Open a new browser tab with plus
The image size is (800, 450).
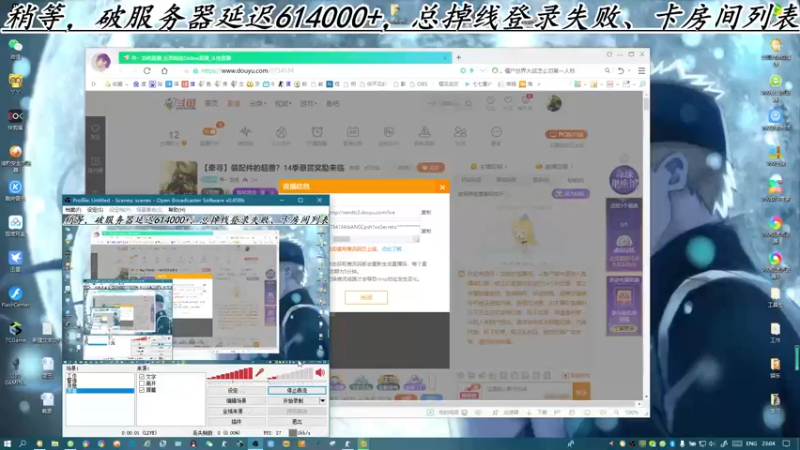tap(458, 57)
